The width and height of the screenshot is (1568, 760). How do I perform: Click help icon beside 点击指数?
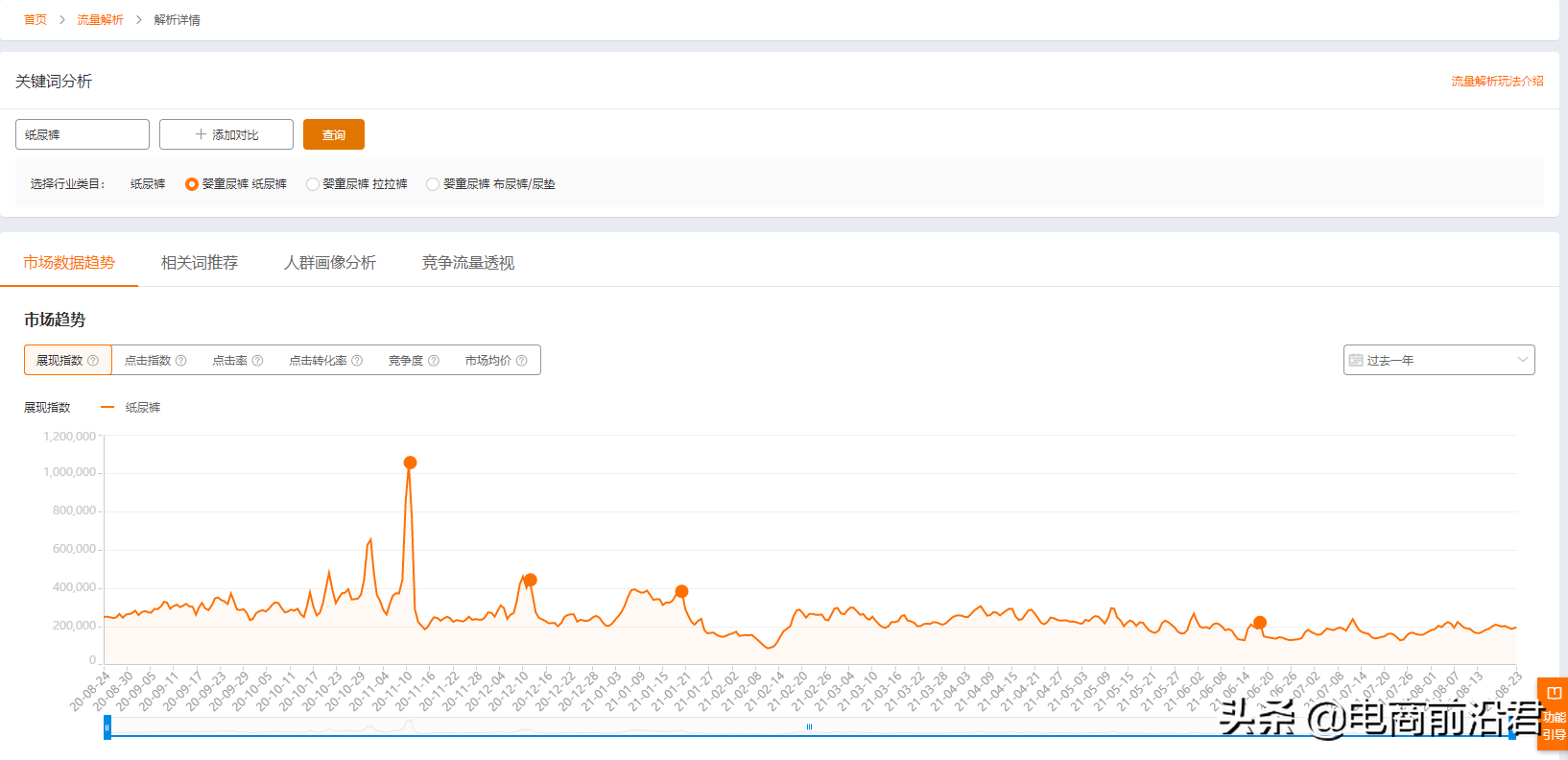pos(180,361)
